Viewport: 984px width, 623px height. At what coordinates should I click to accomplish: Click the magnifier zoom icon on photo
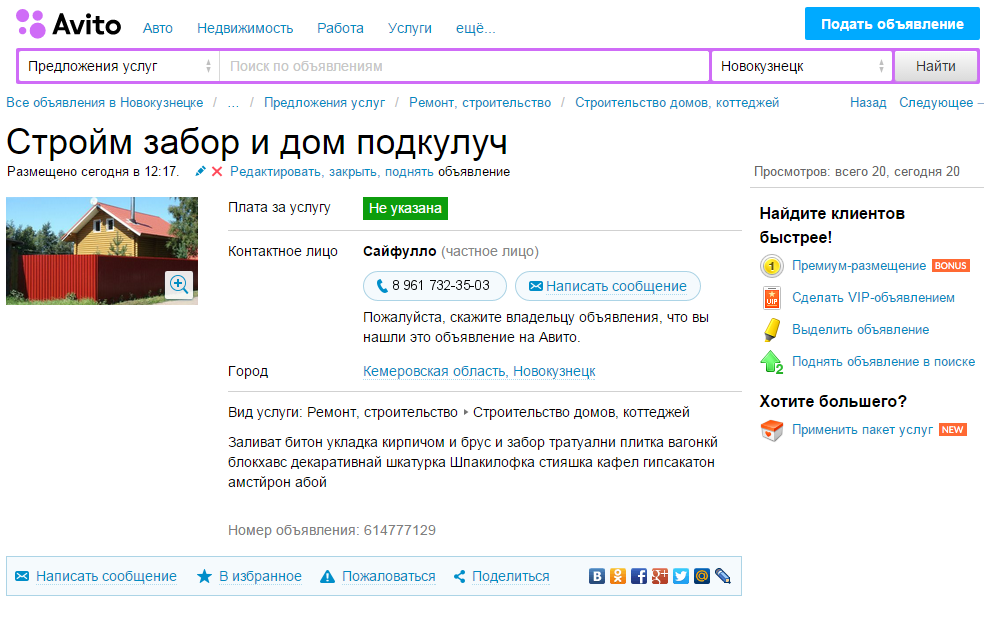pos(179,284)
